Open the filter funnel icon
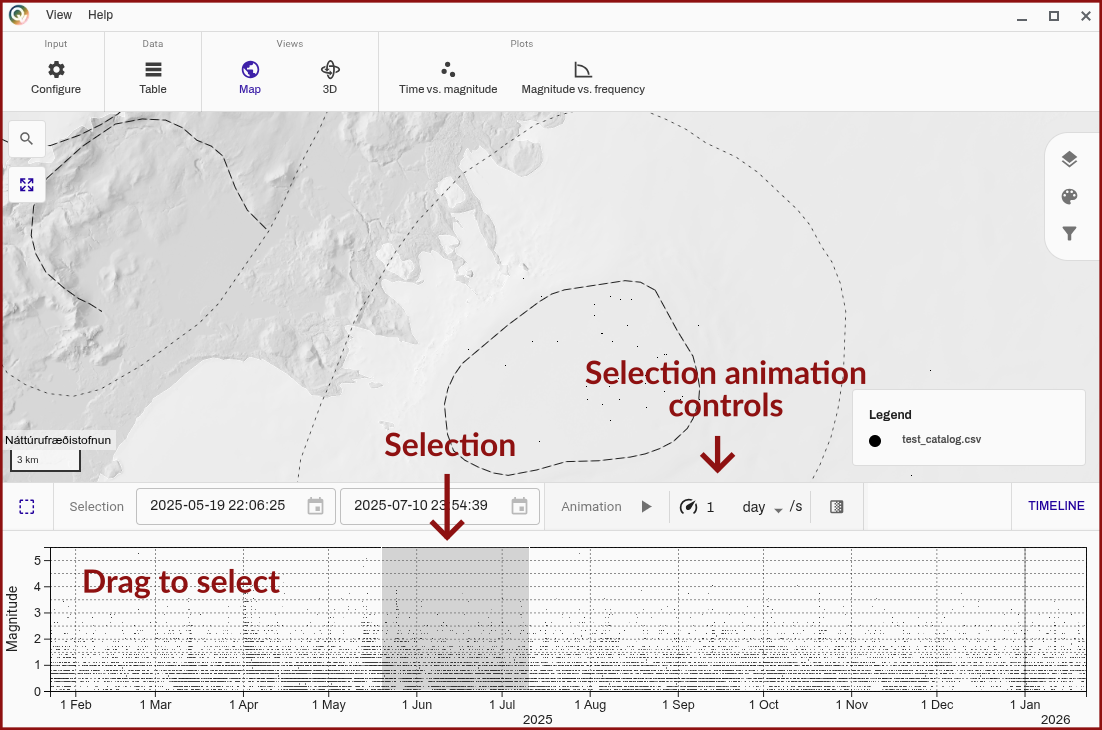The height and width of the screenshot is (730, 1102). [1069, 233]
